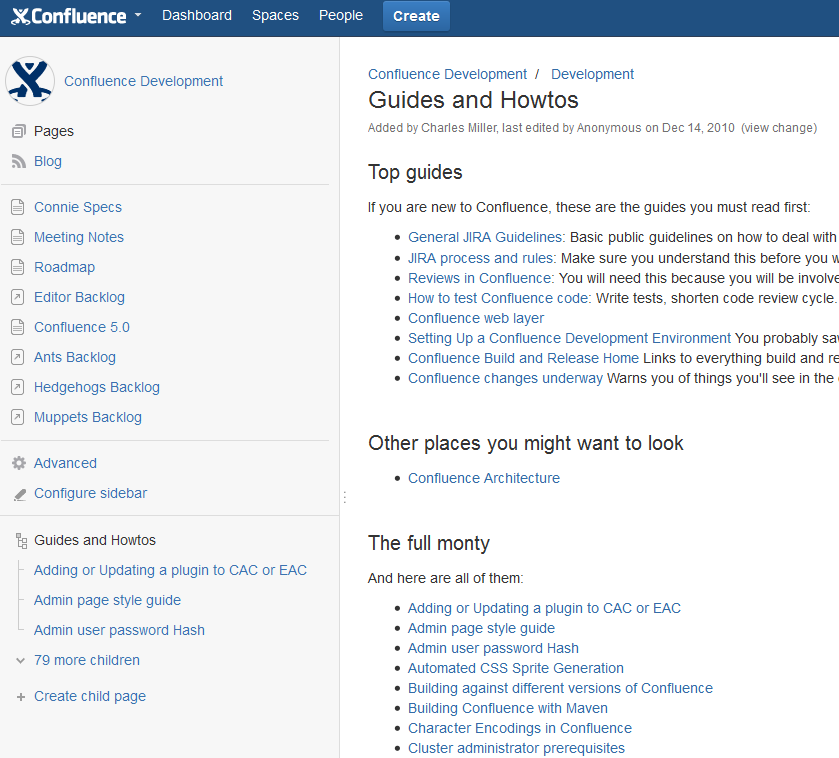This screenshot has width=839, height=758.
Task: Open the People menu
Action: (341, 15)
